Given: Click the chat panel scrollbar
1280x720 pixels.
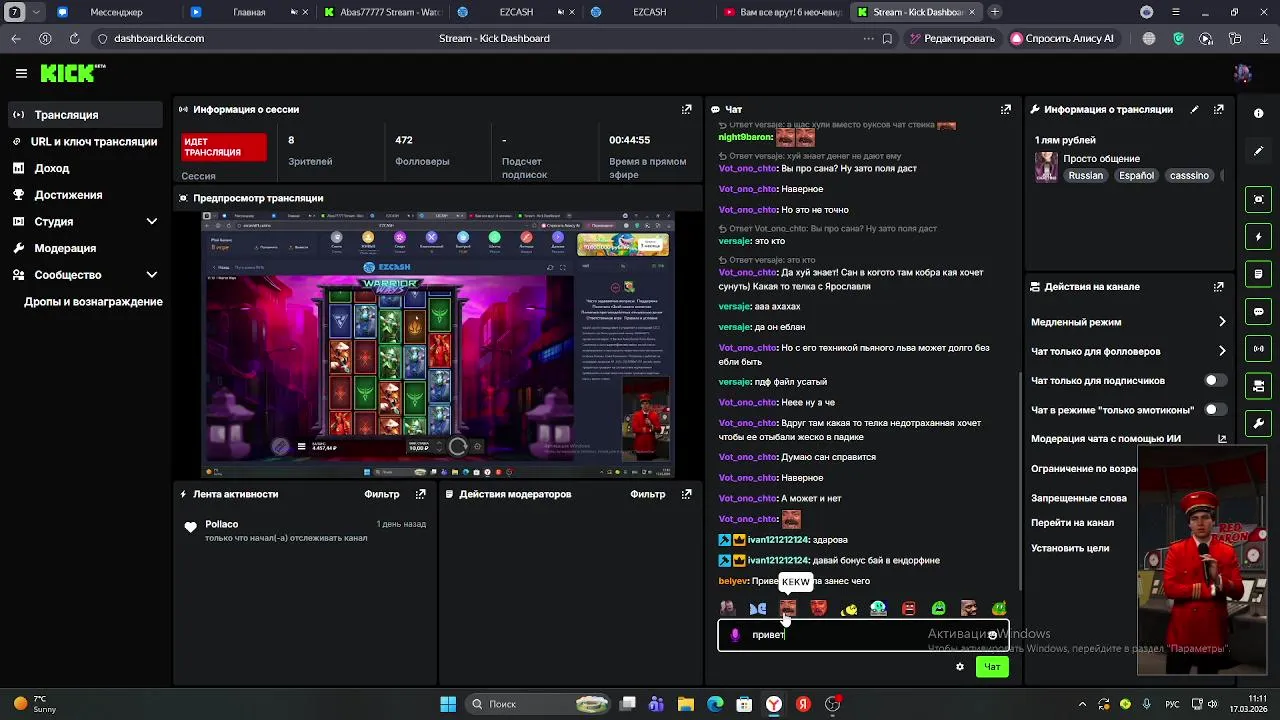Looking at the screenshot, I should coord(1019,480).
